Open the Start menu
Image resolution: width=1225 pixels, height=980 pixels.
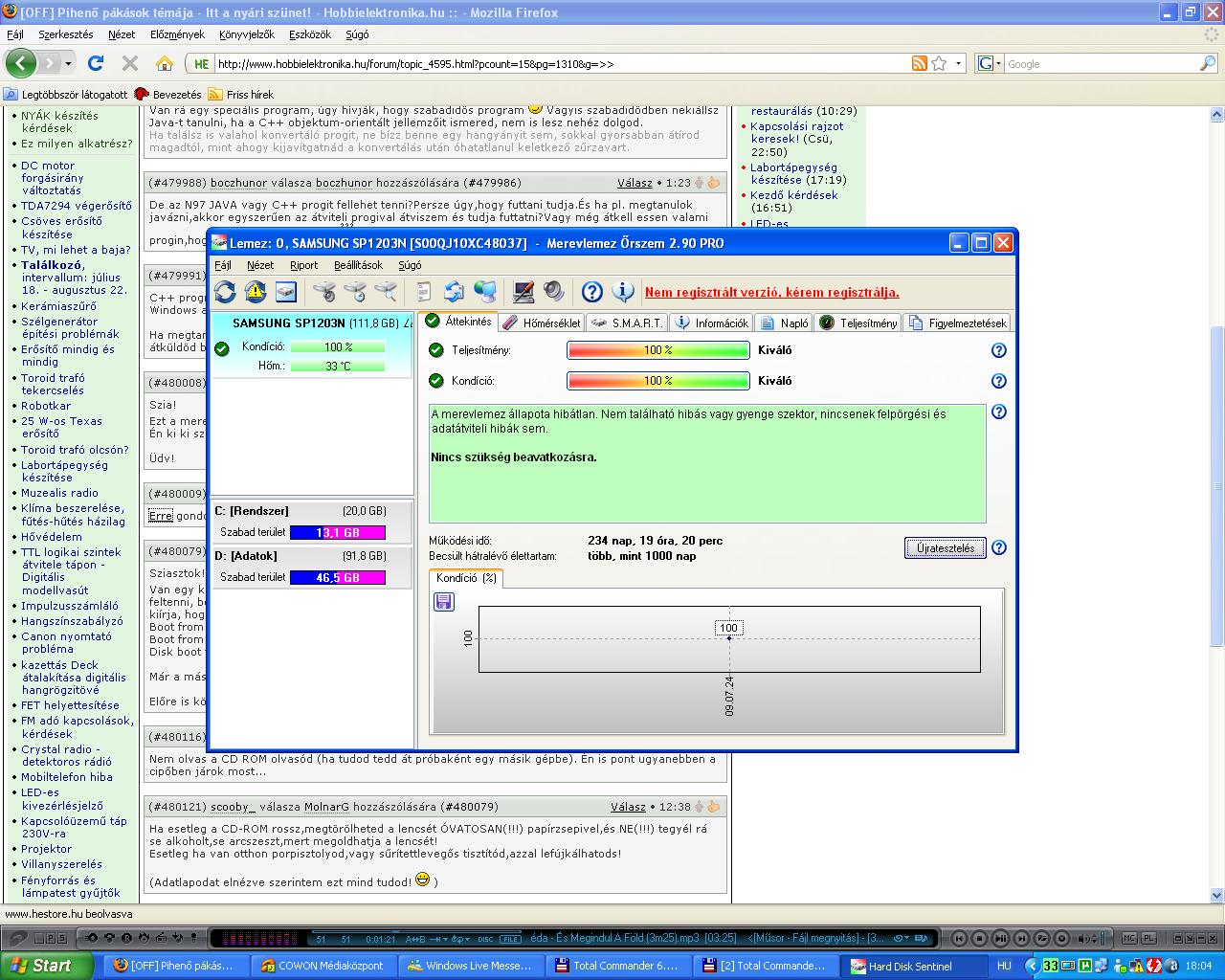46,966
